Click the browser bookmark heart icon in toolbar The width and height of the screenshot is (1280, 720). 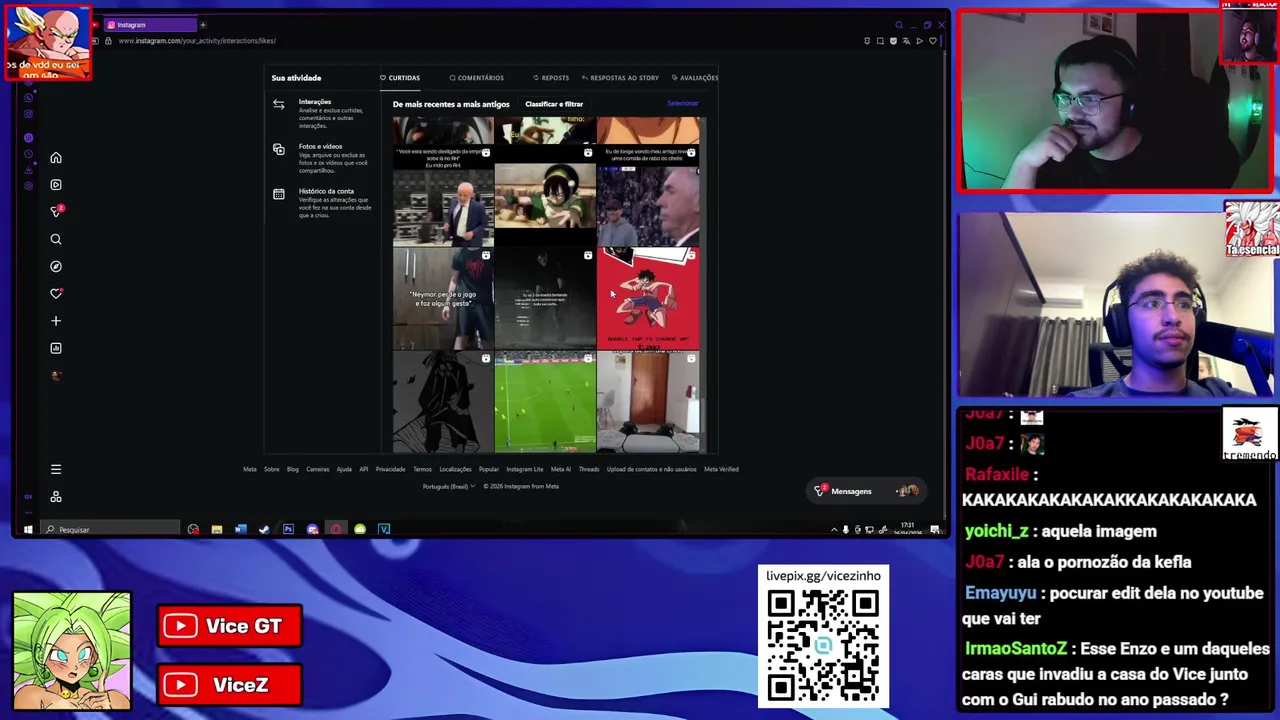click(x=932, y=41)
